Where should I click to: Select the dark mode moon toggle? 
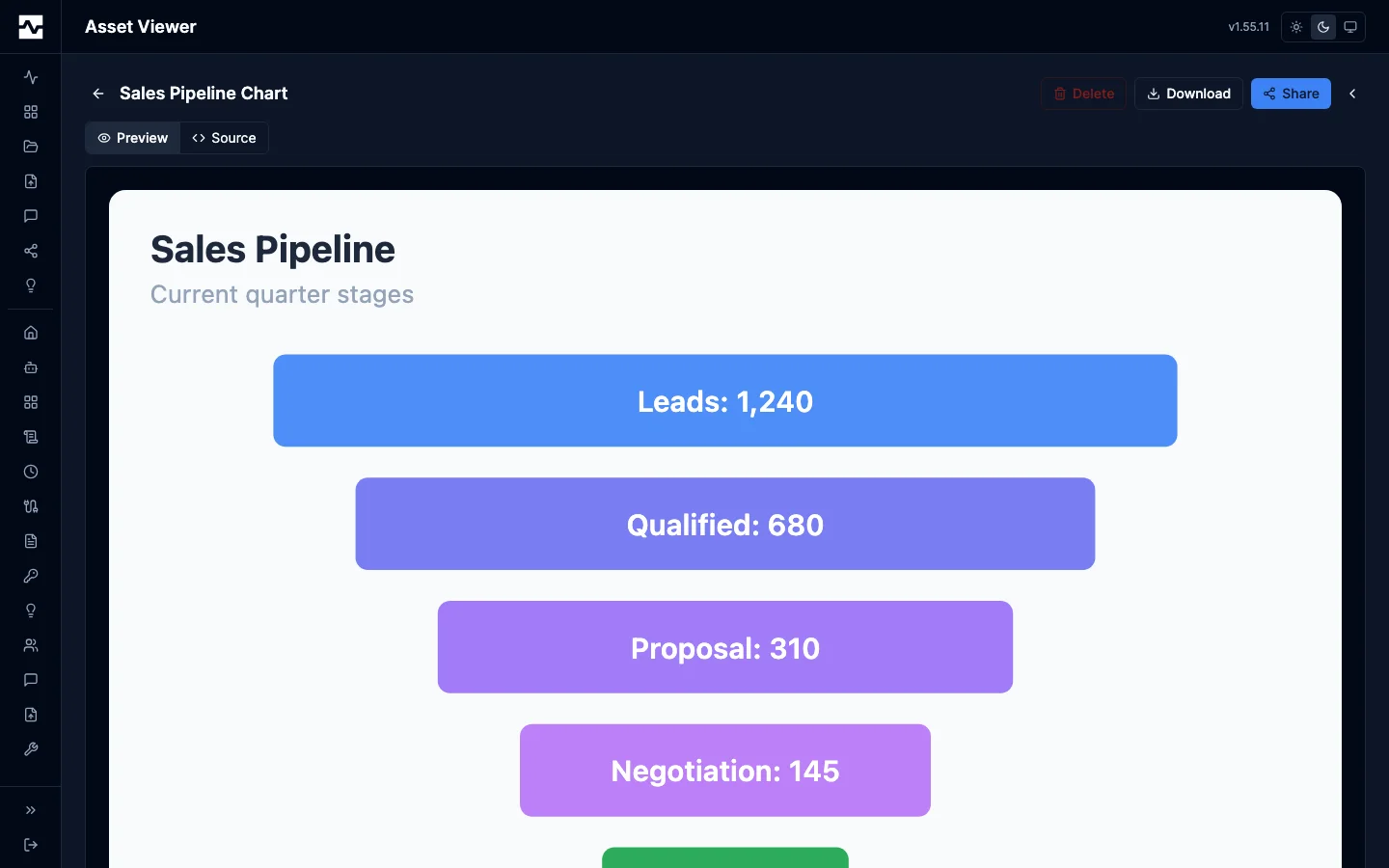click(x=1323, y=27)
